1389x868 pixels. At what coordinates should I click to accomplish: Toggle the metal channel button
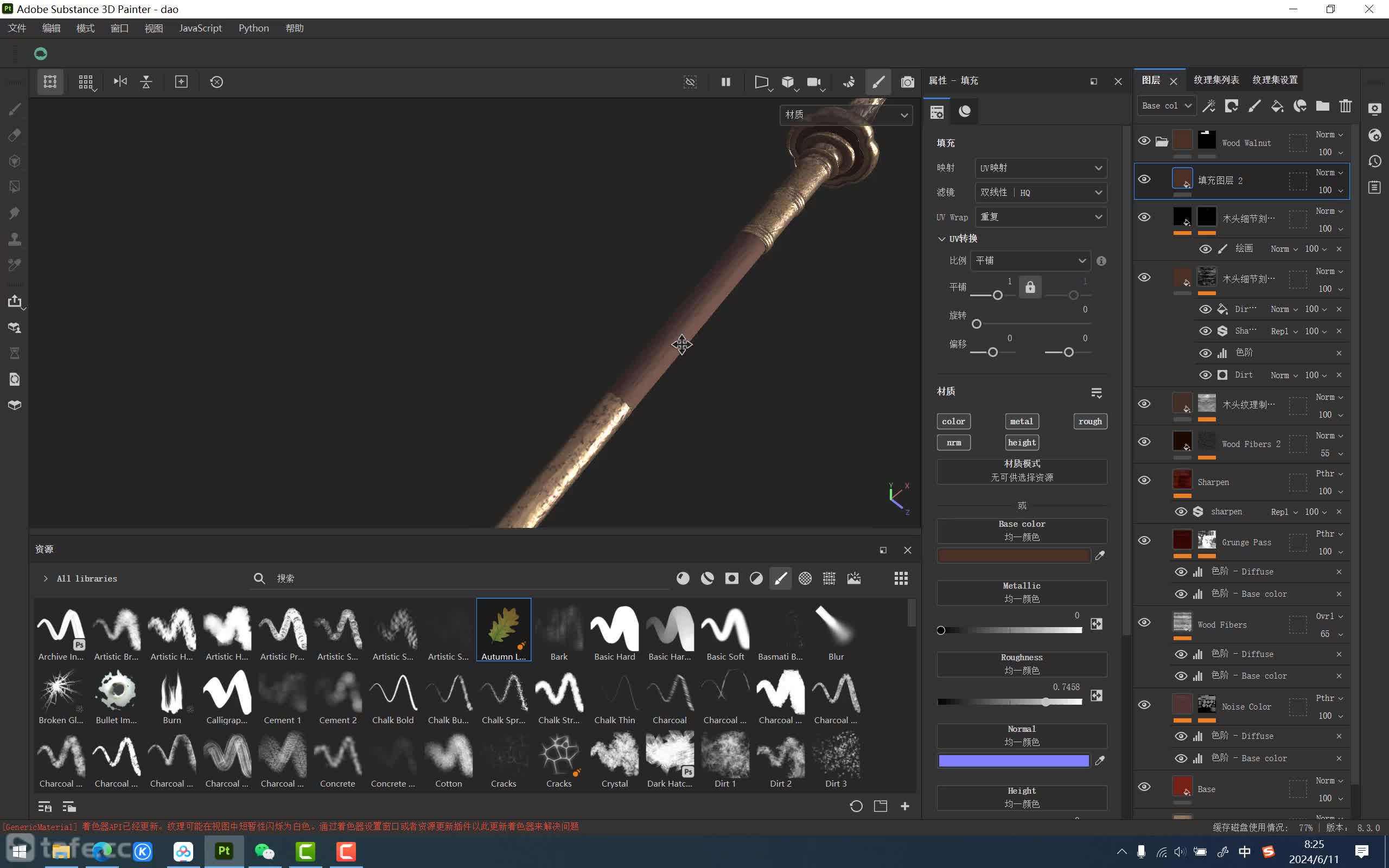coord(1022,422)
